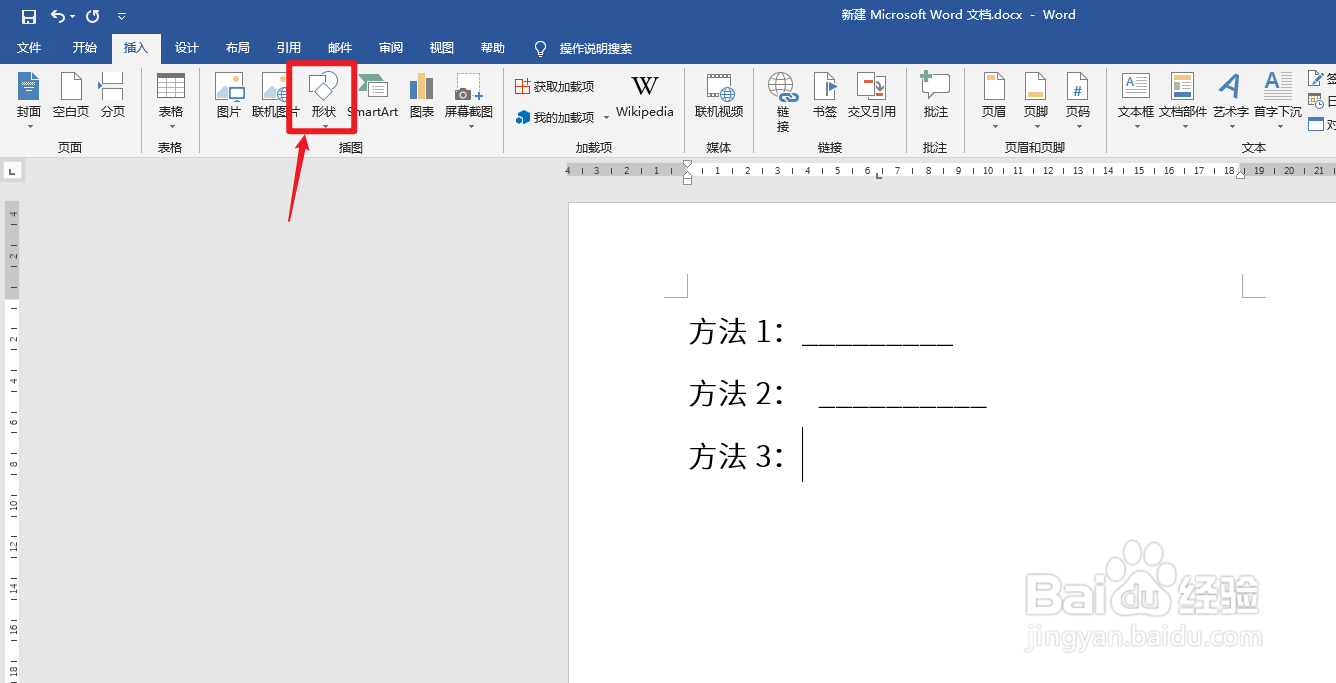Switch to the 设计 ribbon tab
The image size is (1336, 683).
coord(186,47)
